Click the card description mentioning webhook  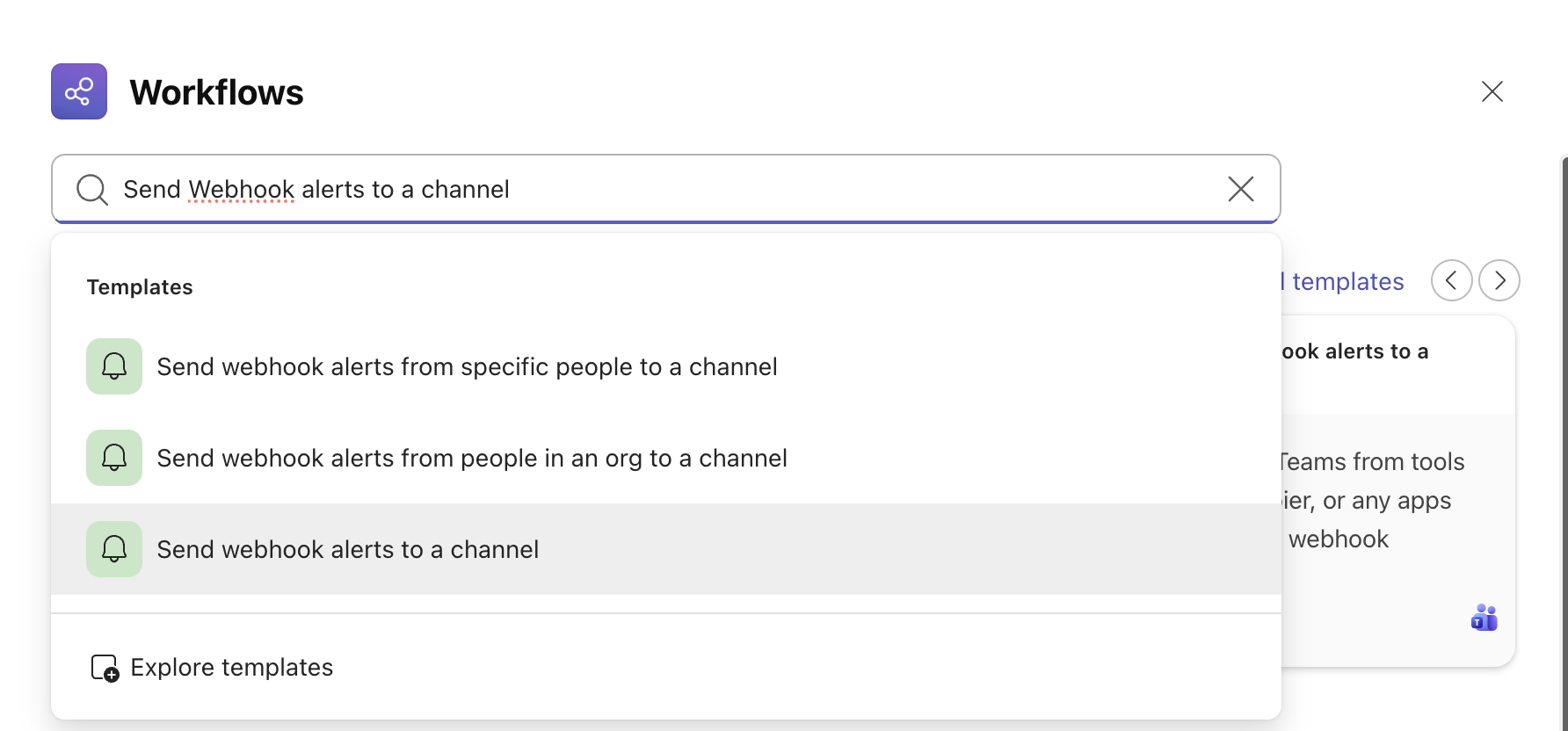(1371, 500)
